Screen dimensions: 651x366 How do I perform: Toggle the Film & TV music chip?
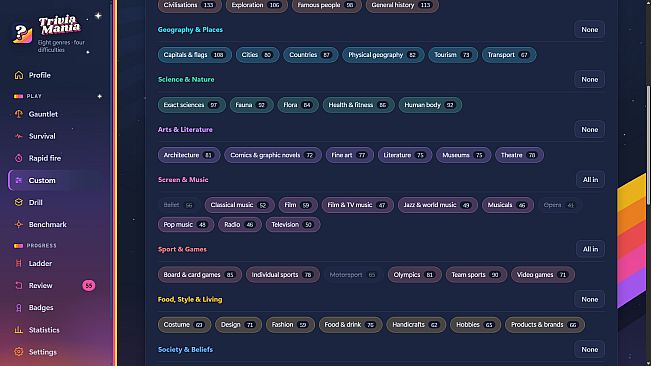[357, 205]
